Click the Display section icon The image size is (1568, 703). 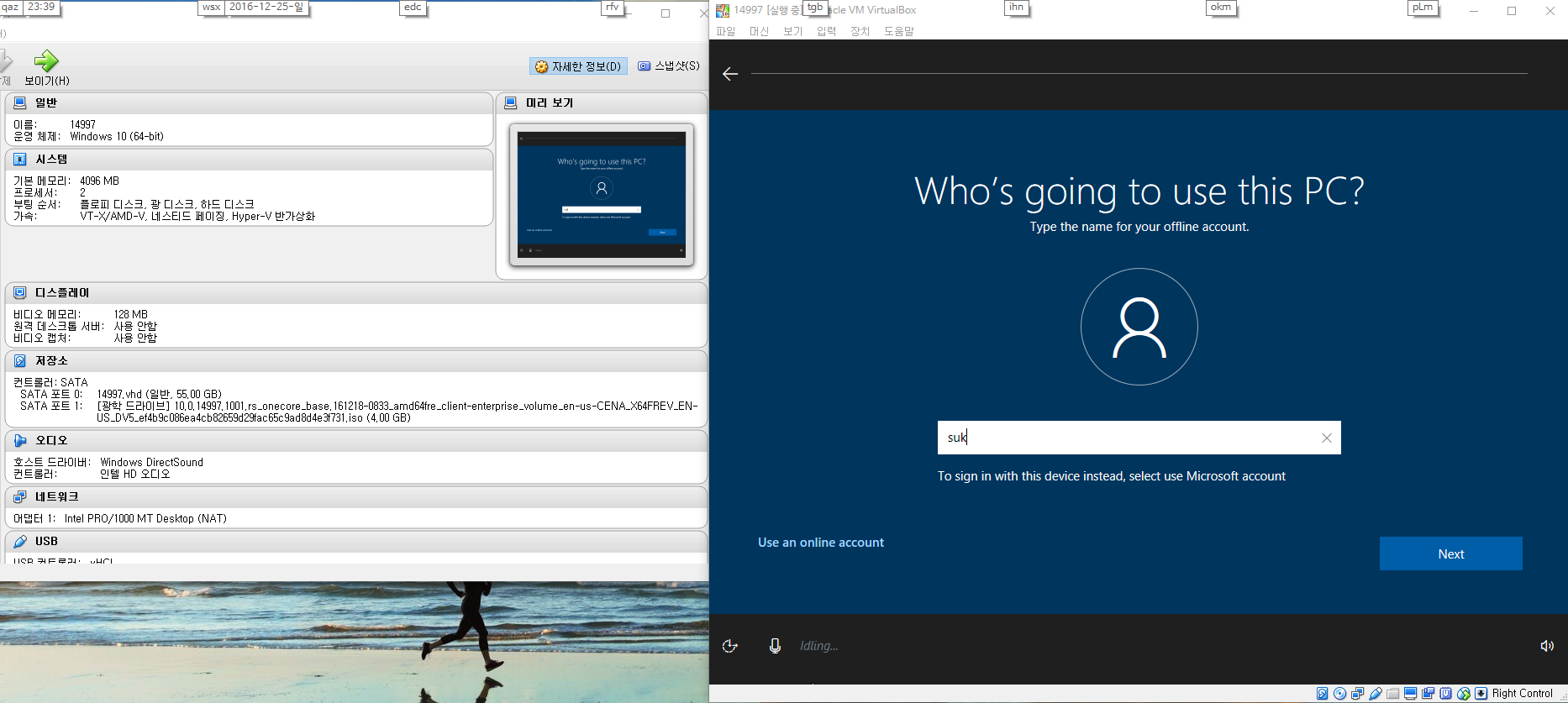point(19,292)
